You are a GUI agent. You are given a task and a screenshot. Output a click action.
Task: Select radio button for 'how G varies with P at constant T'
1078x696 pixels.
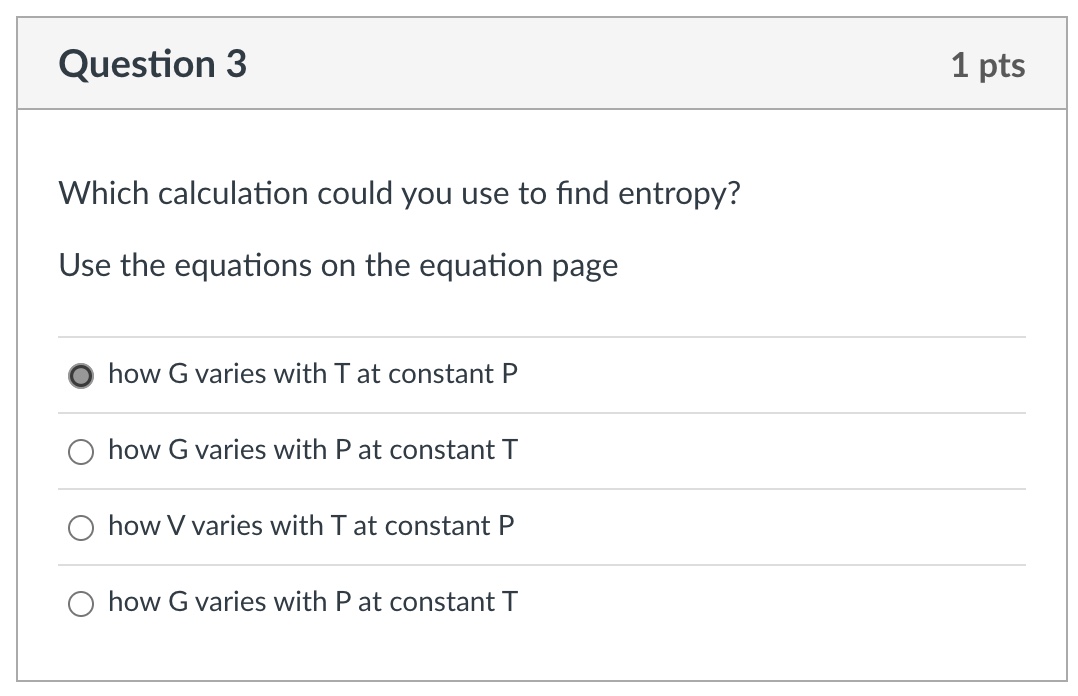[x=80, y=451]
